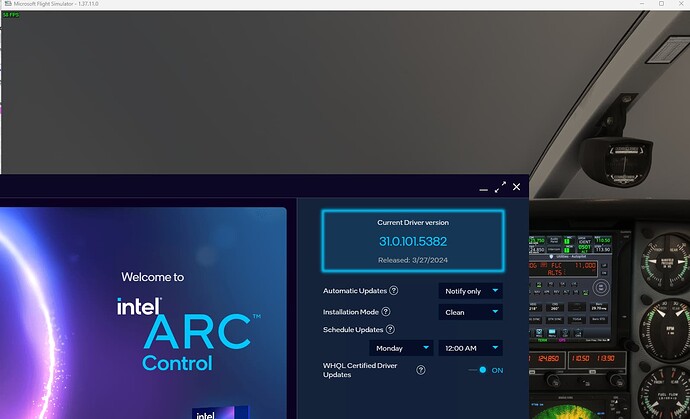The height and width of the screenshot is (419, 690).
Task: Click the help icon beside Installation Mode
Action: [x=385, y=312]
